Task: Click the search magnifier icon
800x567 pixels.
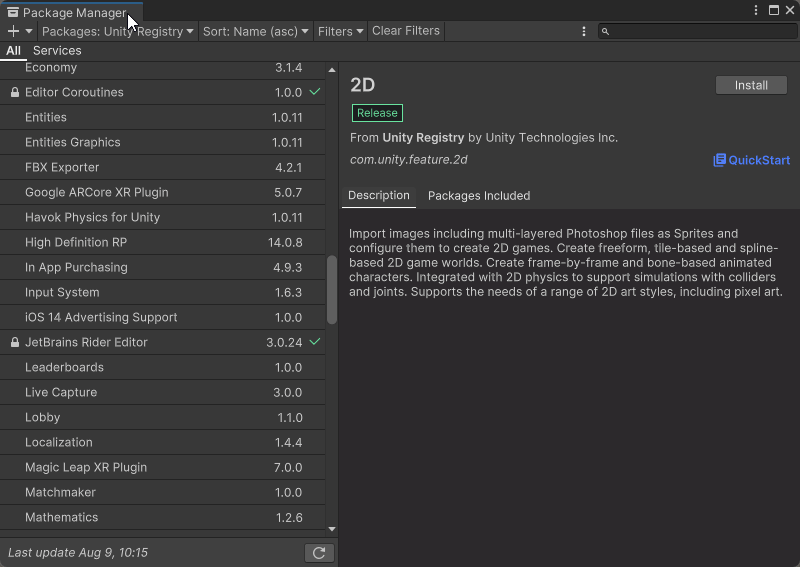Action: (605, 32)
